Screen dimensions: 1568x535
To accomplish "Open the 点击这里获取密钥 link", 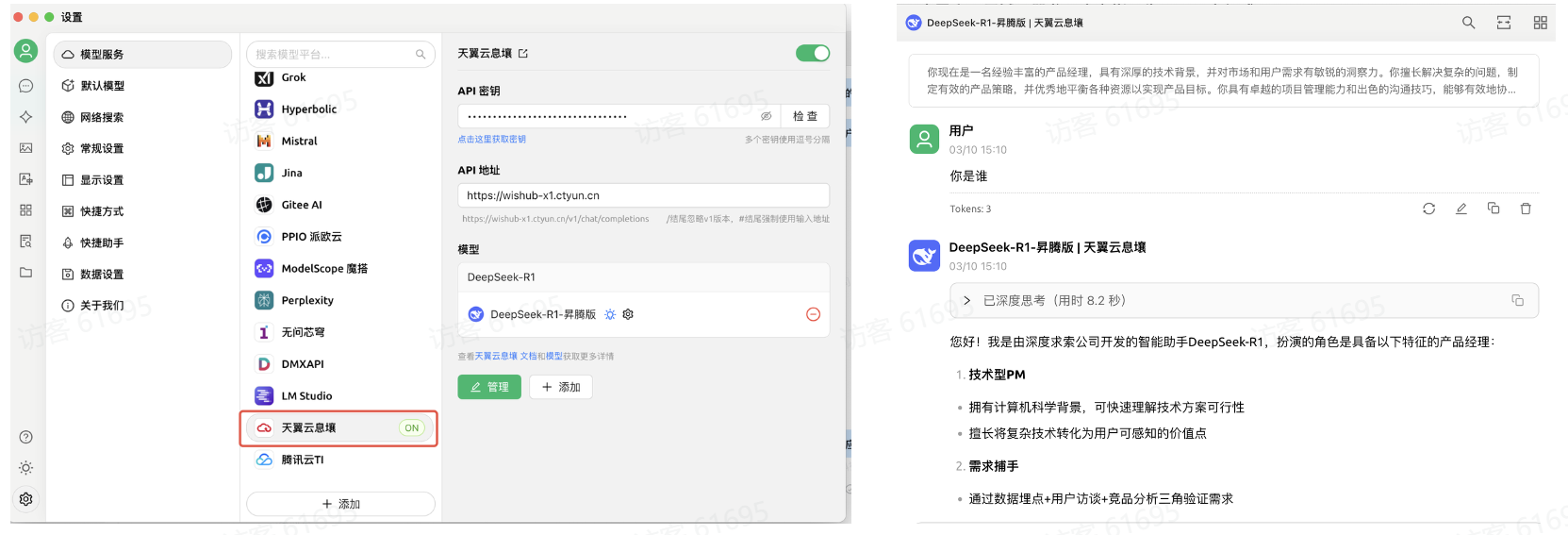I will point(492,139).
